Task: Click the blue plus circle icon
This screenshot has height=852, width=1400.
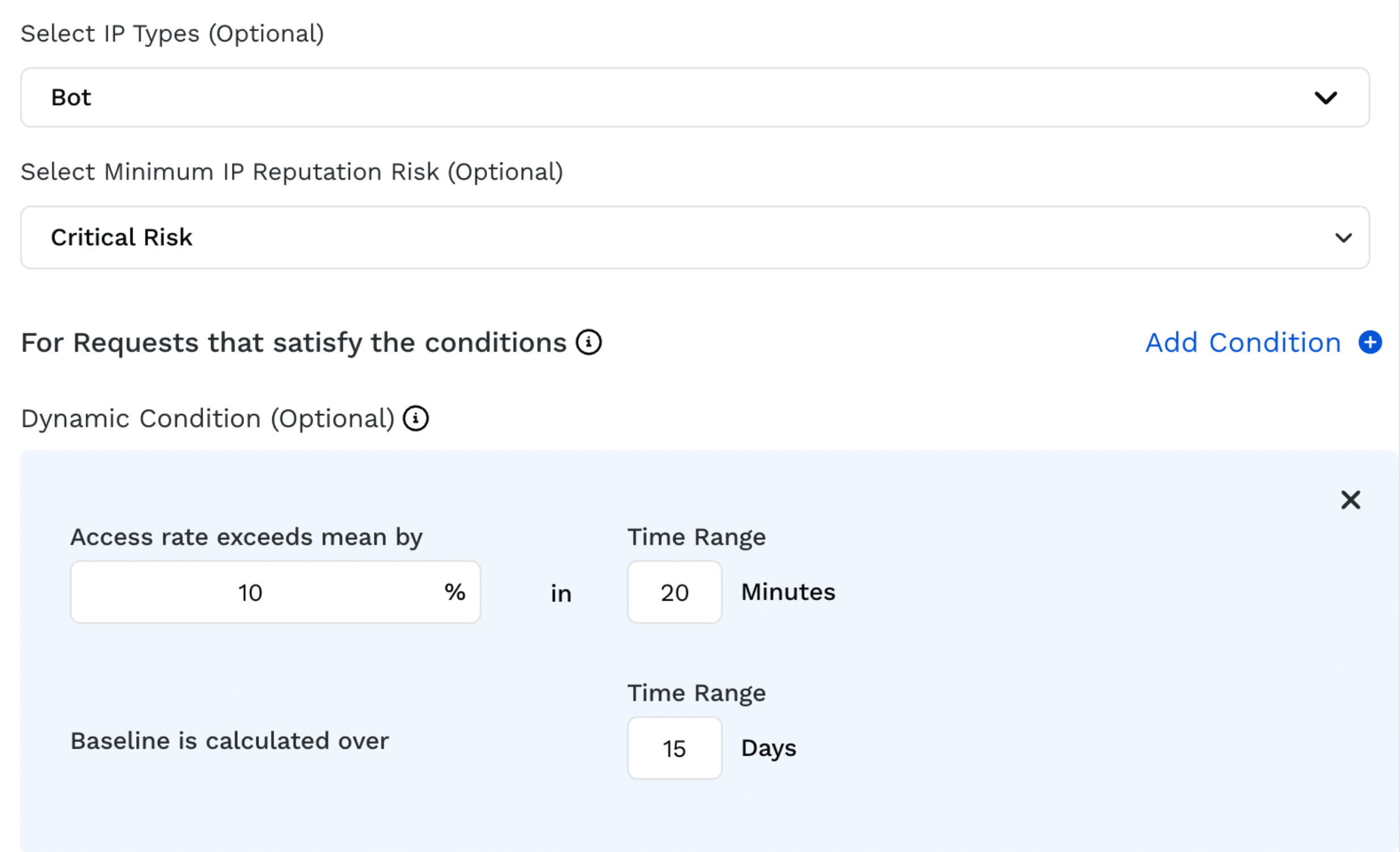Action: click(x=1370, y=343)
